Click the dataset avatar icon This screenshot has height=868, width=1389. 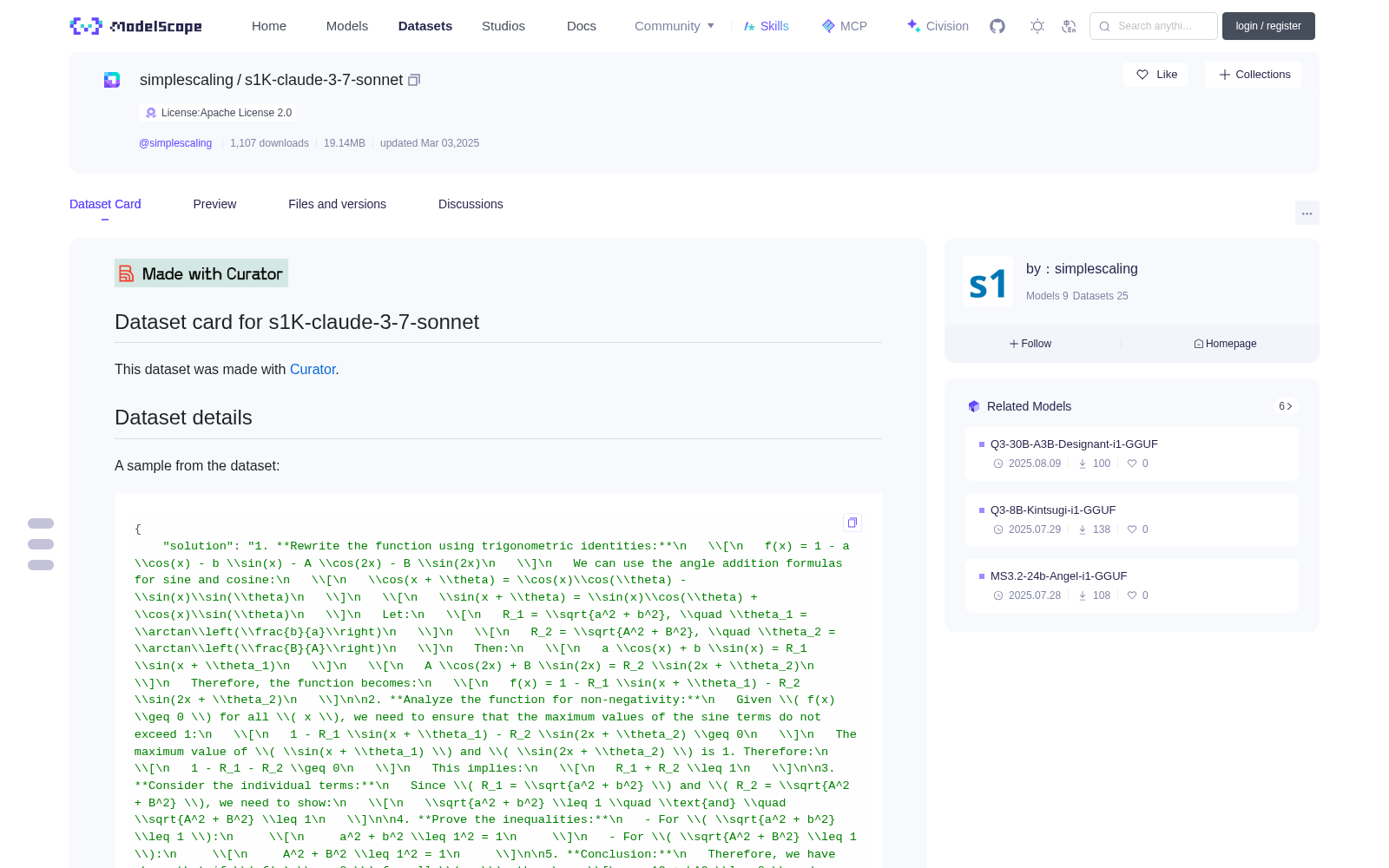point(112,80)
